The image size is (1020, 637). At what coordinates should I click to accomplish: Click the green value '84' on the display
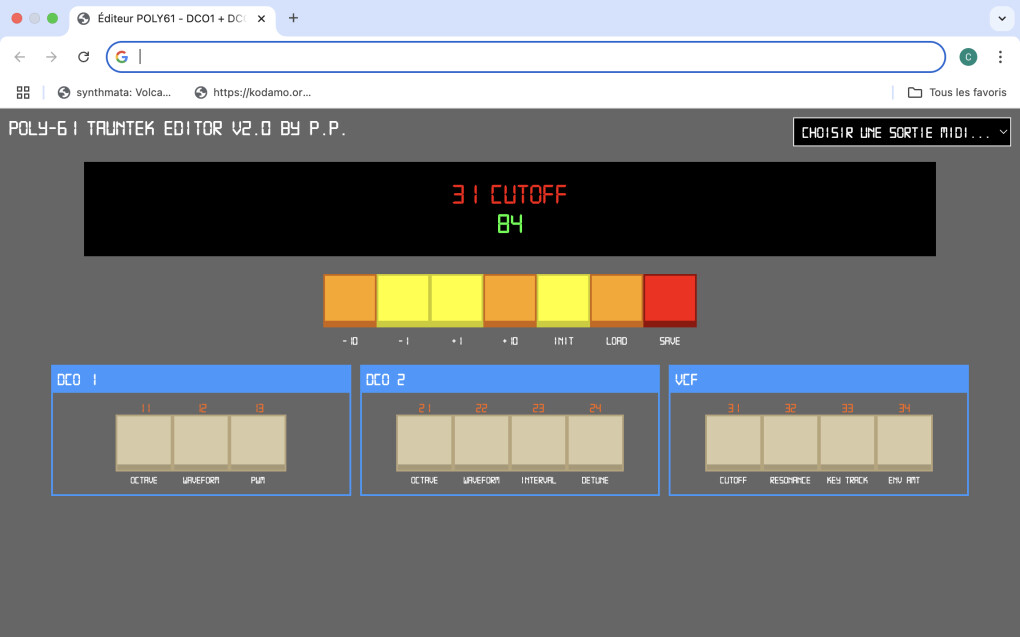coord(510,224)
